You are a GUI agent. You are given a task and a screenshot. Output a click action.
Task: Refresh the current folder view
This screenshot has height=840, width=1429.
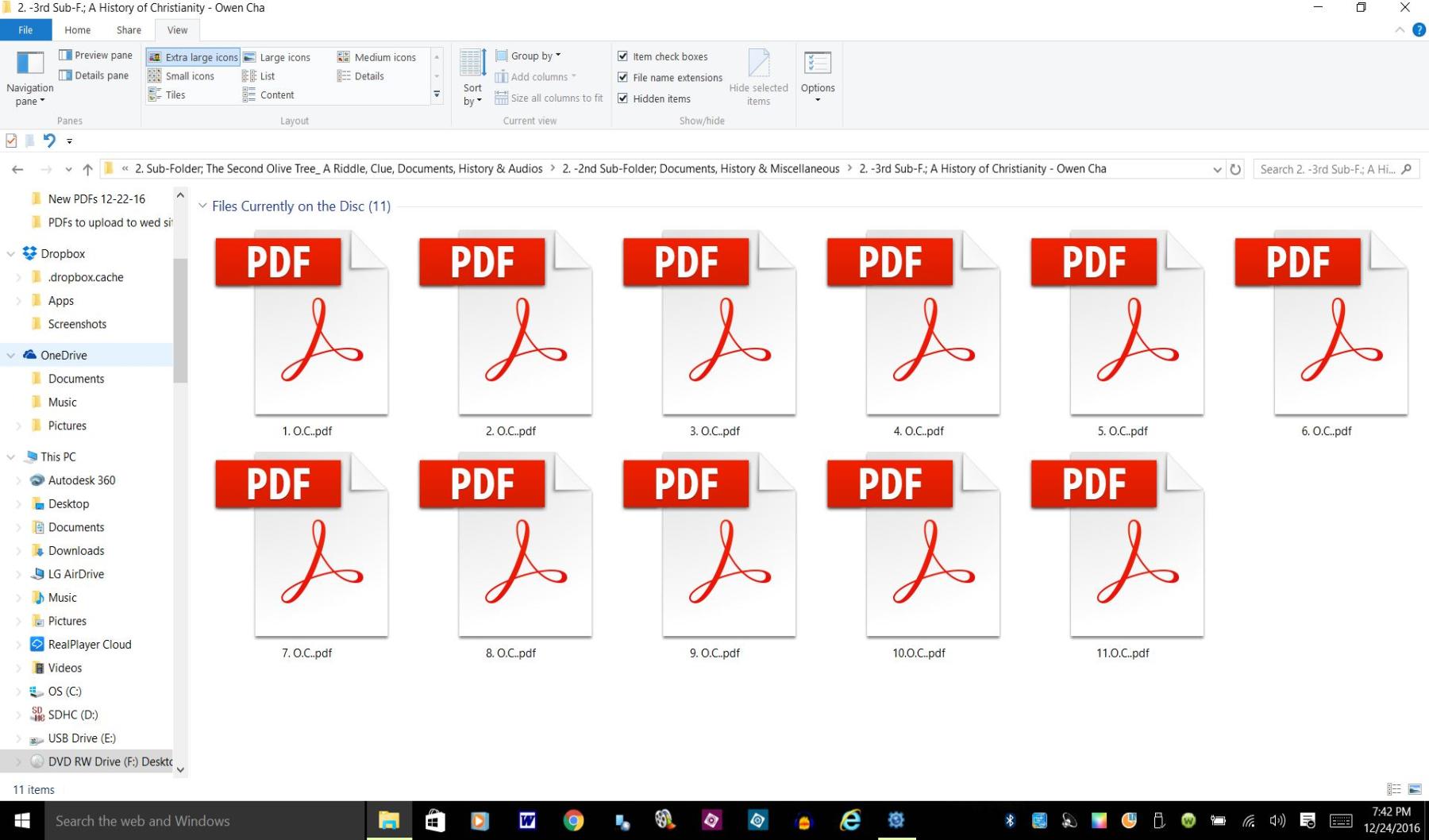click(x=1235, y=169)
